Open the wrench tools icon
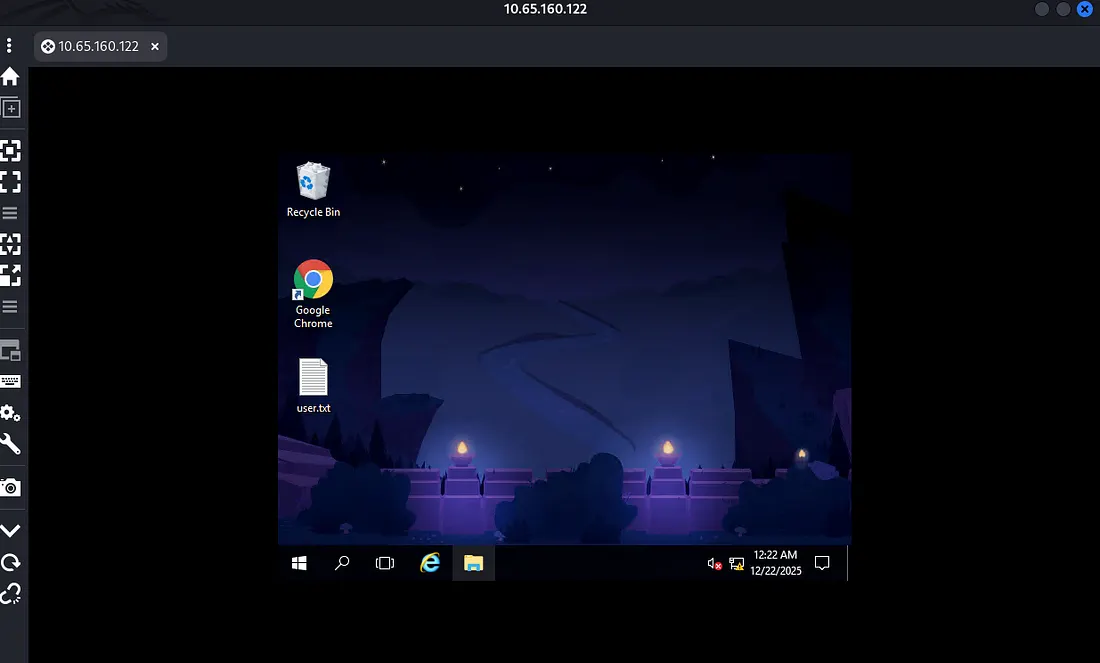The image size is (1100, 663). [x=10, y=444]
